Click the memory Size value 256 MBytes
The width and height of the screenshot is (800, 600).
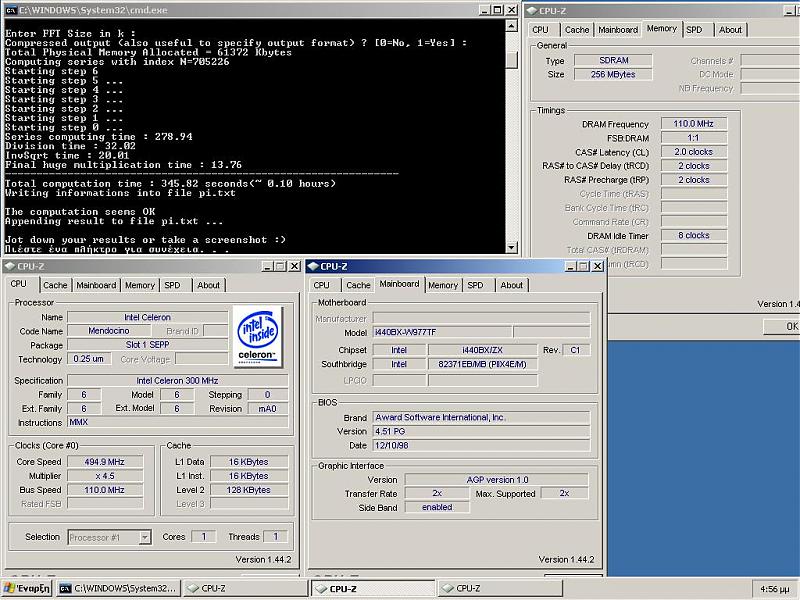tap(613, 74)
